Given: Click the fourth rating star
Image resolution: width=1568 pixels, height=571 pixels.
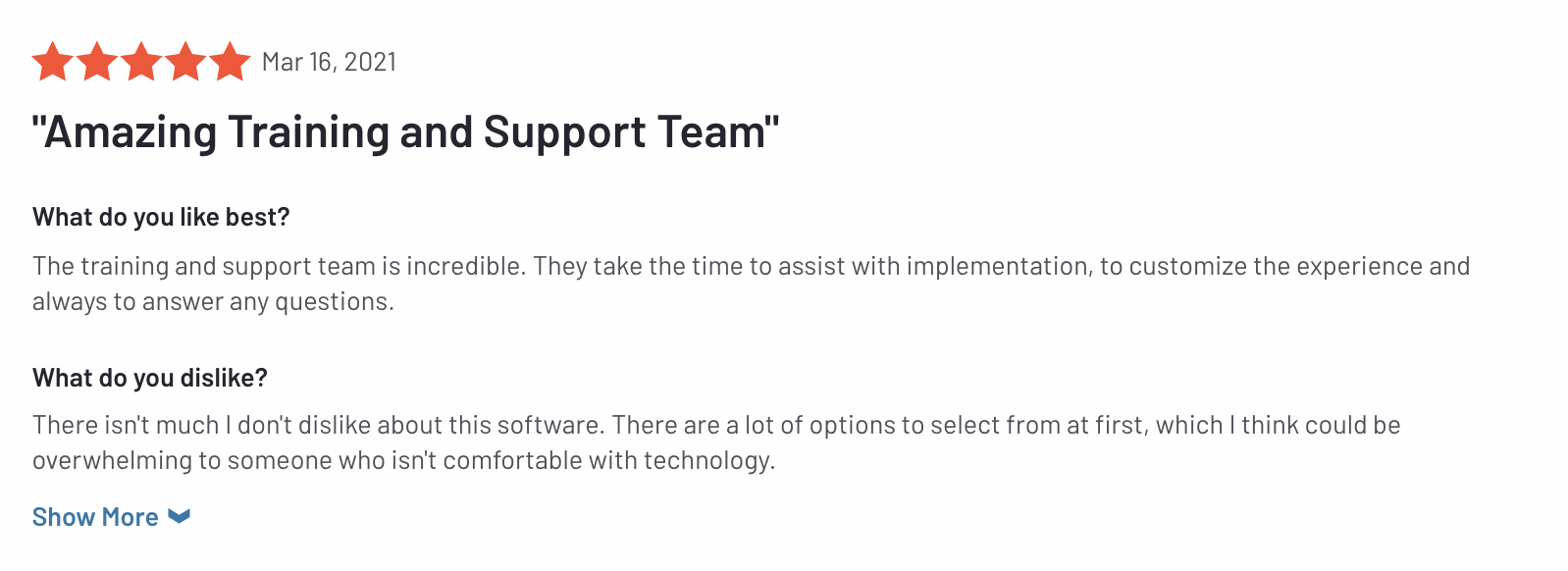Looking at the screenshot, I should [185, 61].
